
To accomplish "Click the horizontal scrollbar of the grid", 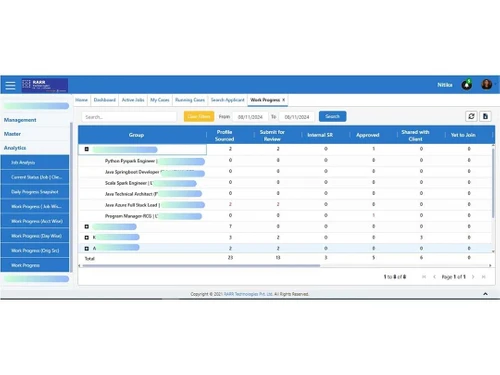I will 201,266.
